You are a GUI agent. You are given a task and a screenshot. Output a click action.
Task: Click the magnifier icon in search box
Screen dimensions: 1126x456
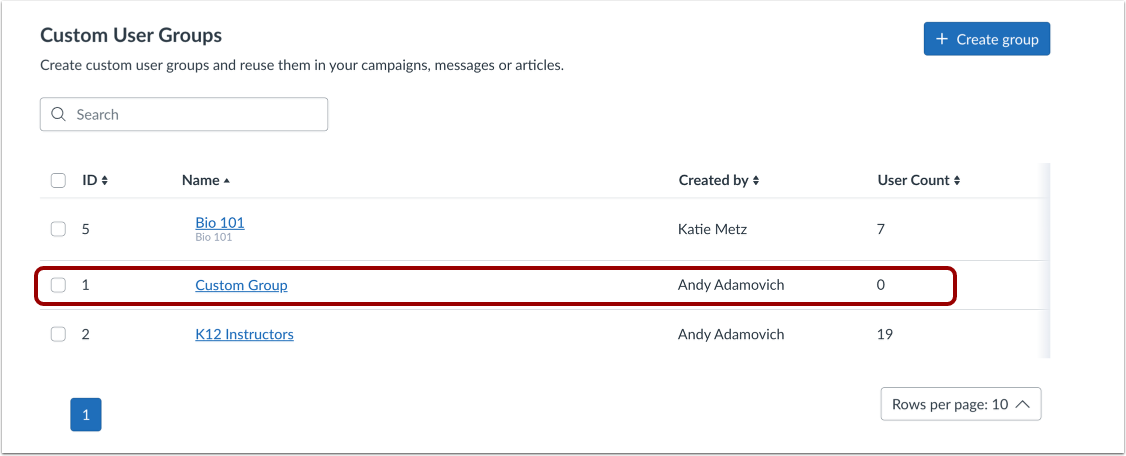tap(58, 114)
